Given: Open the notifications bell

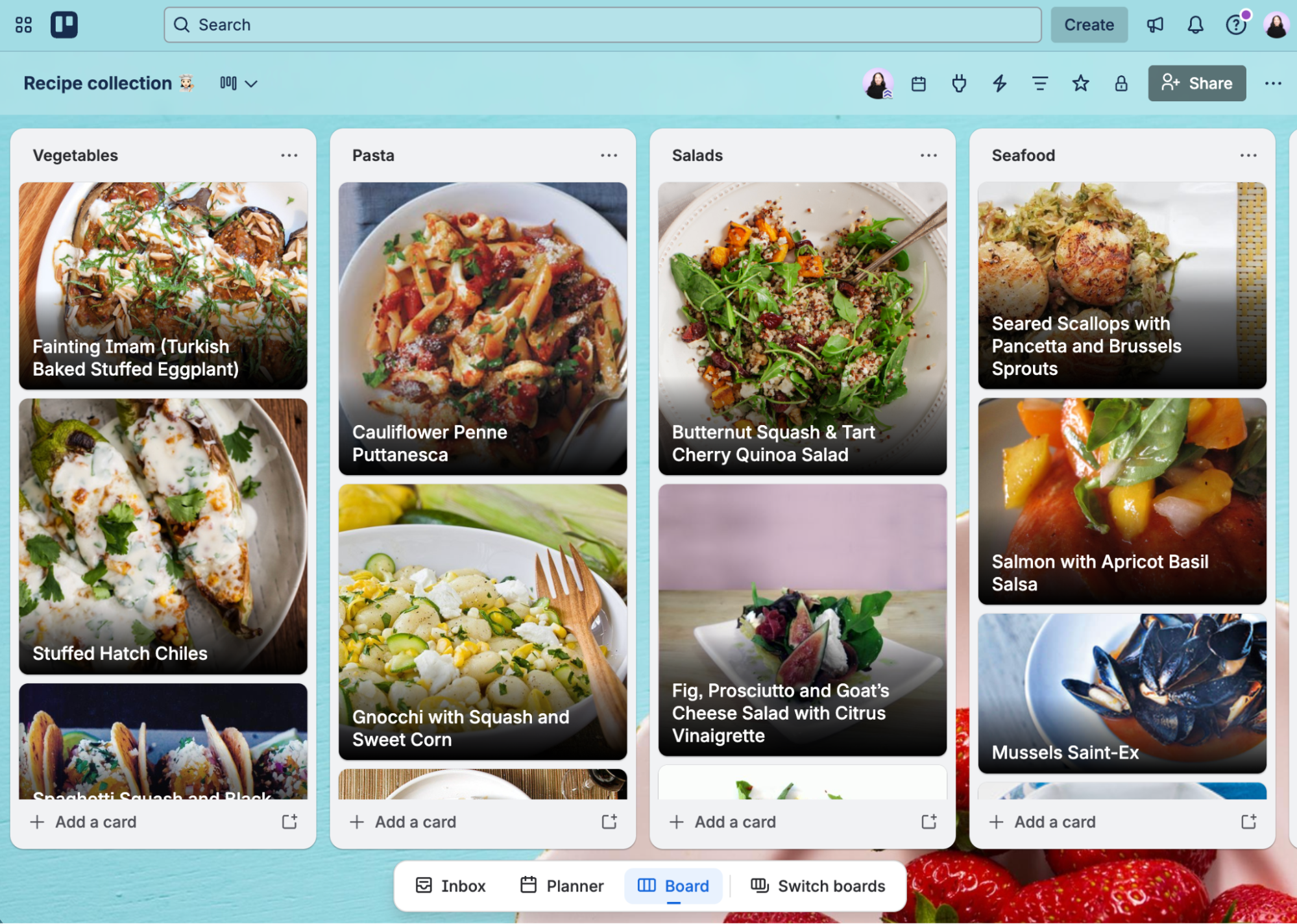Looking at the screenshot, I should pyautogui.click(x=1196, y=25).
